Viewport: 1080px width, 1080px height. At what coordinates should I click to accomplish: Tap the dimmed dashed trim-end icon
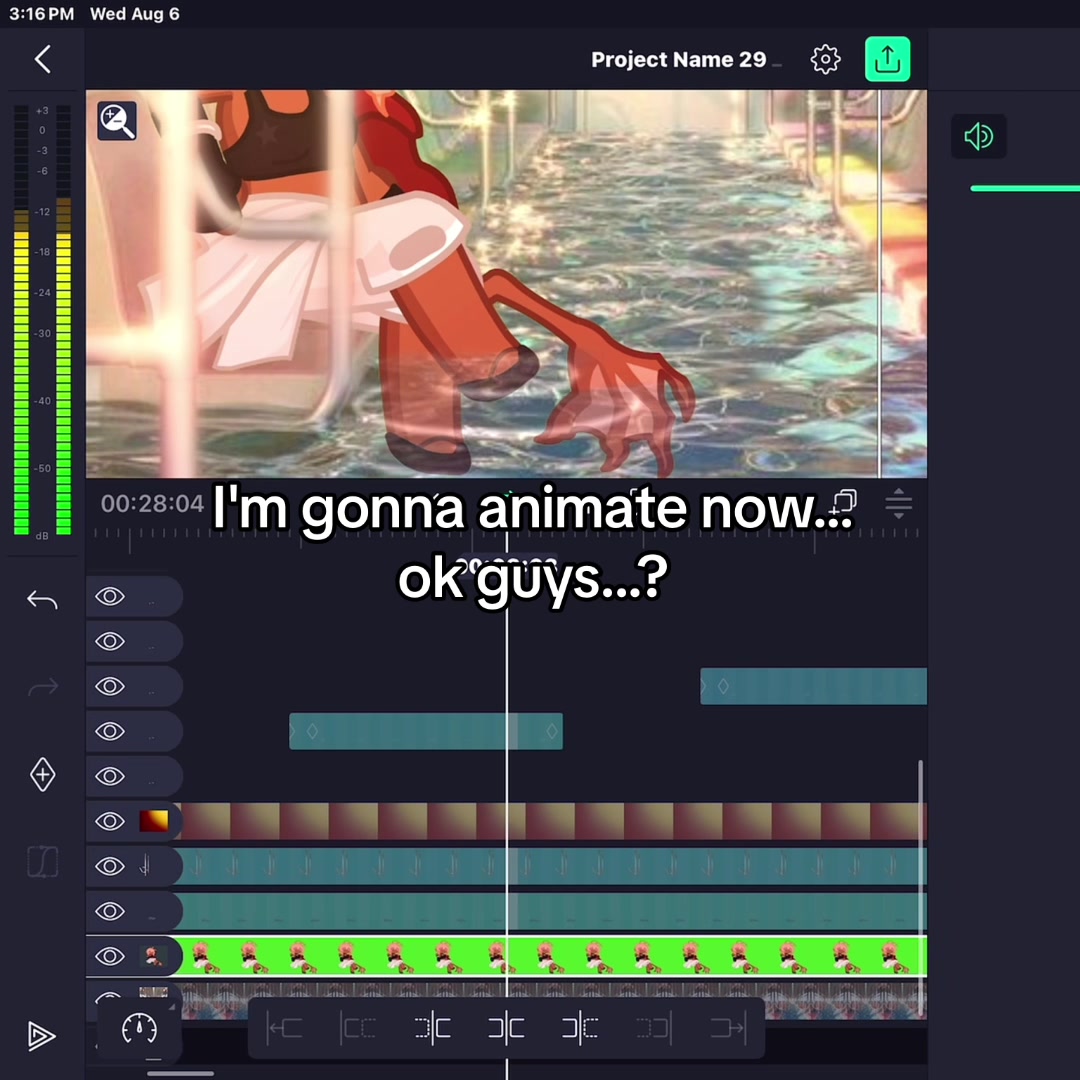click(x=654, y=1028)
